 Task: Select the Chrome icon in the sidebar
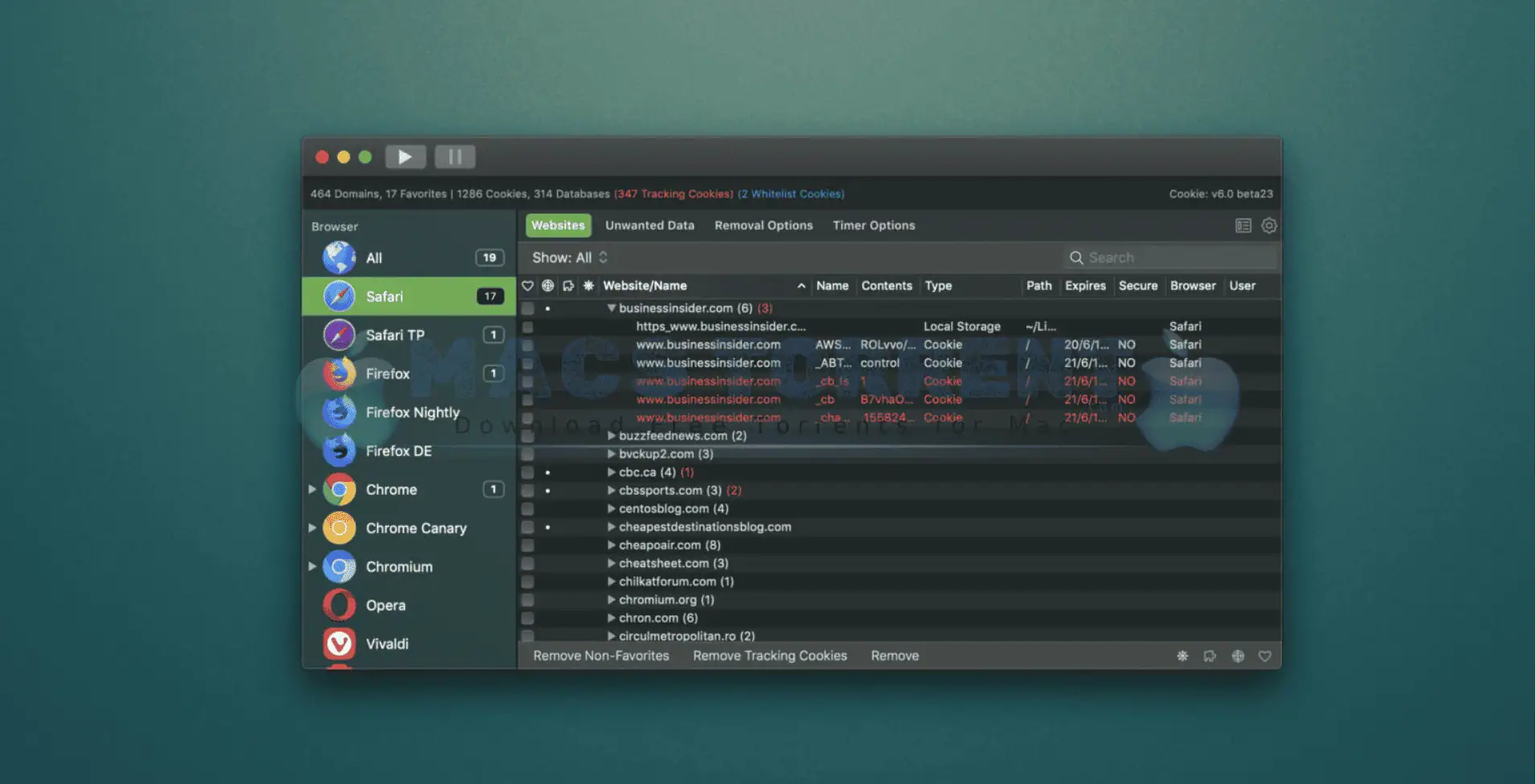pyautogui.click(x=339, y=489)
